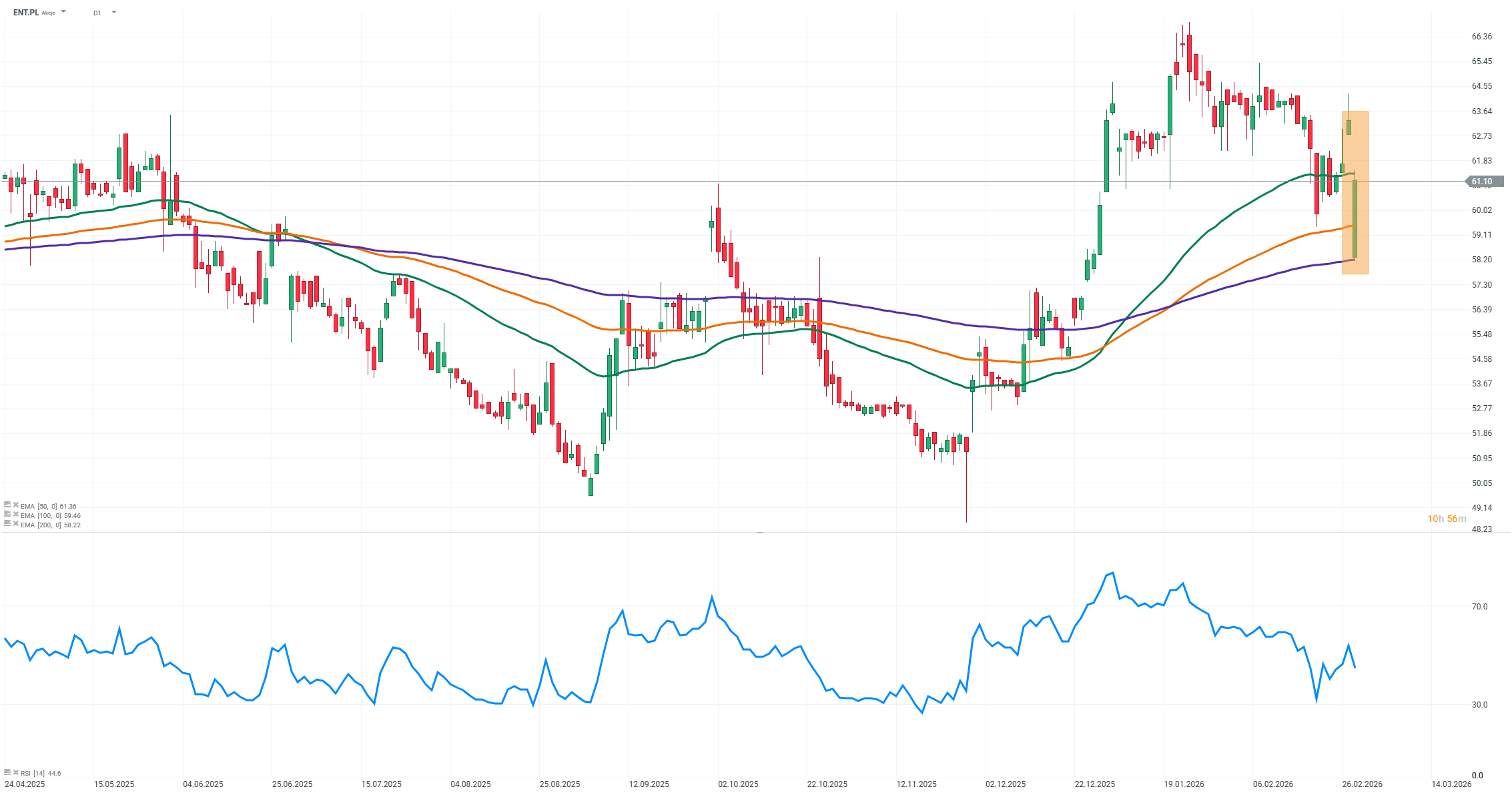Open settings icon for EMA 100 indicator

tap(7, 515)
